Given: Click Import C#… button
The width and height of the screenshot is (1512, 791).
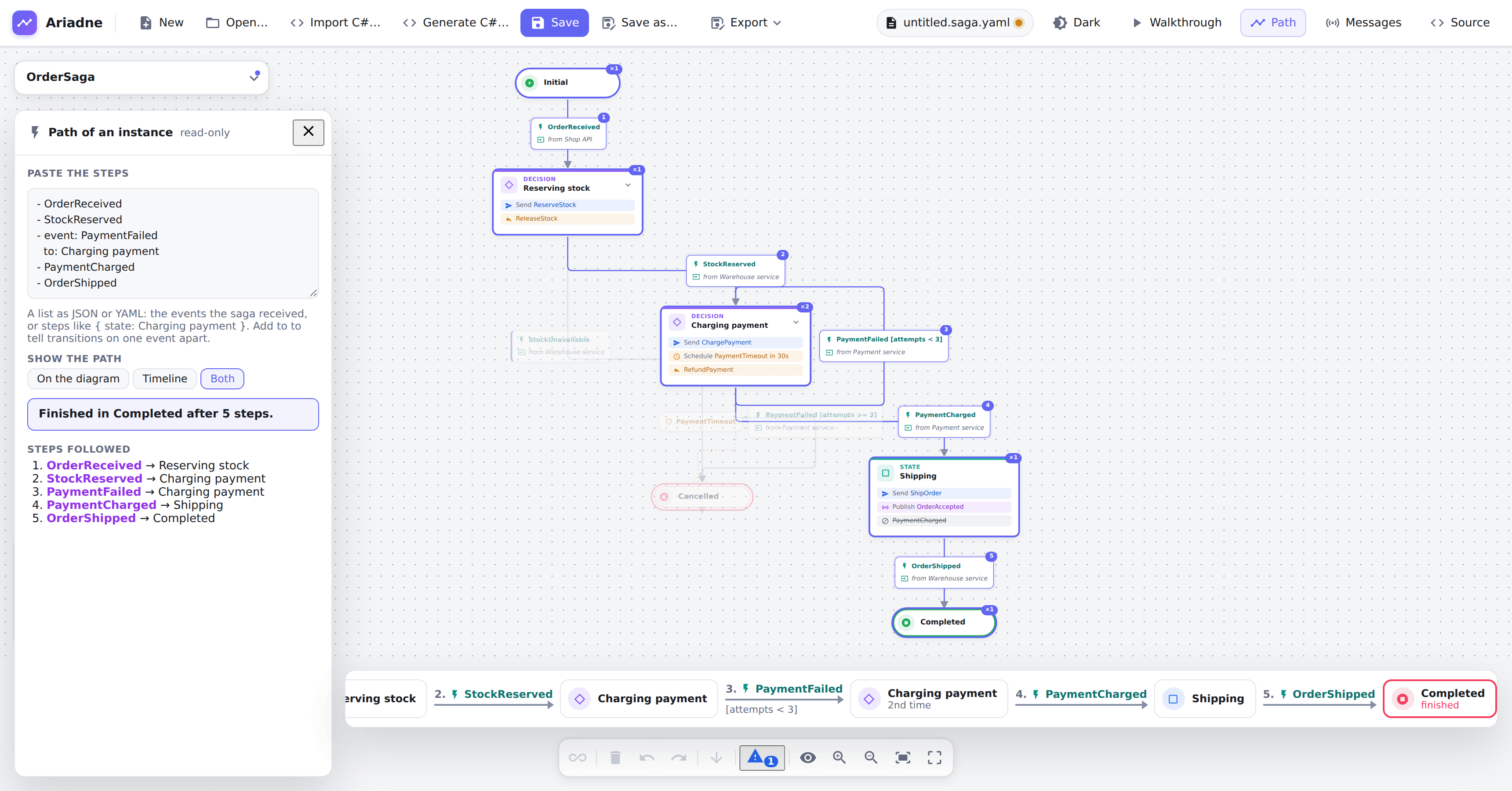Looking at the screenshot, I should click(336, 22).
